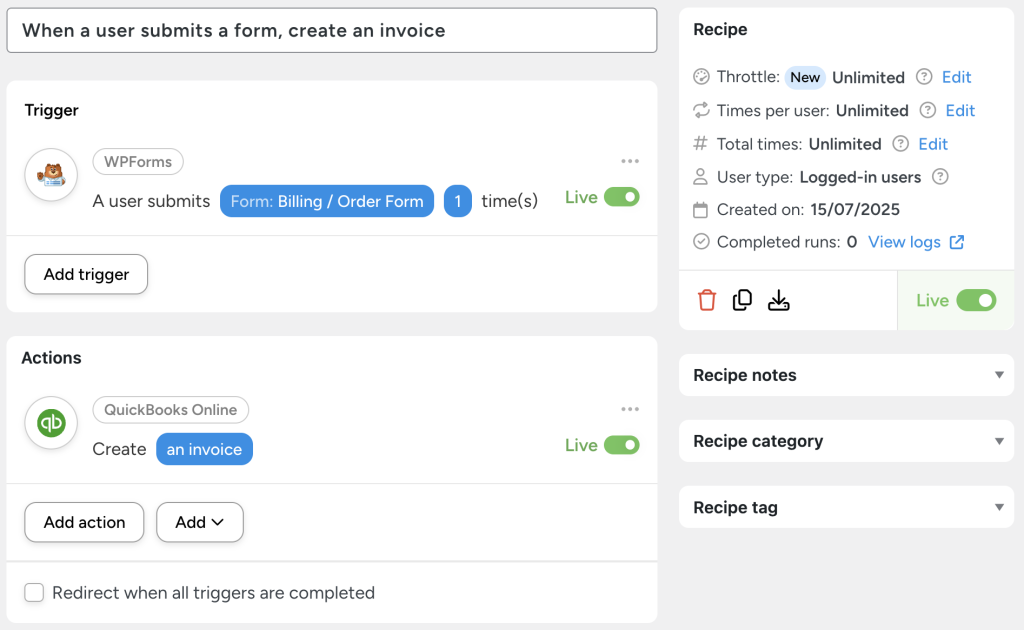
Task: Click the WPForms bear icon in Trigger
Action: (x=50, y=173)
